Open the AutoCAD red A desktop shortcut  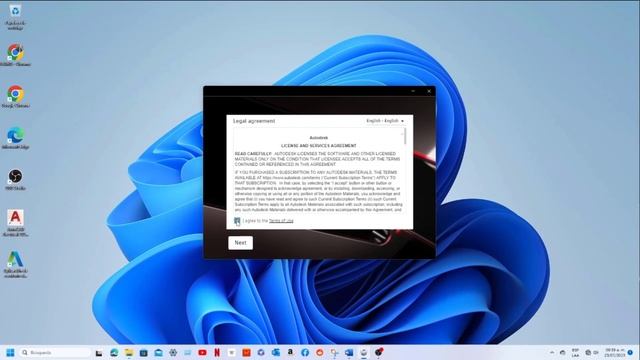pyautogui.click(x=15, y=223)
